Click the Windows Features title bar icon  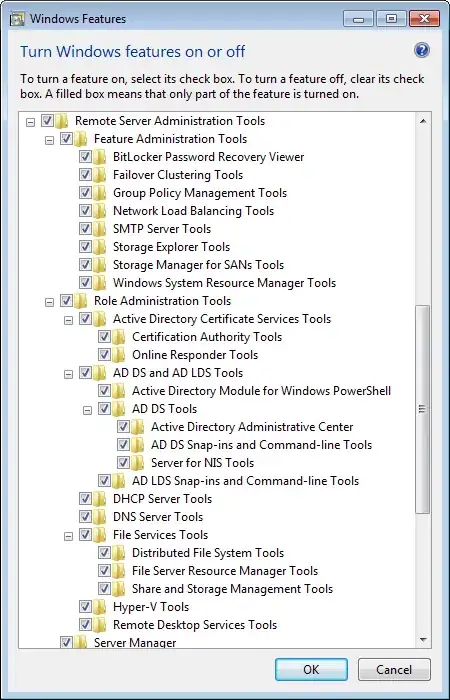[x=17, y=19]
